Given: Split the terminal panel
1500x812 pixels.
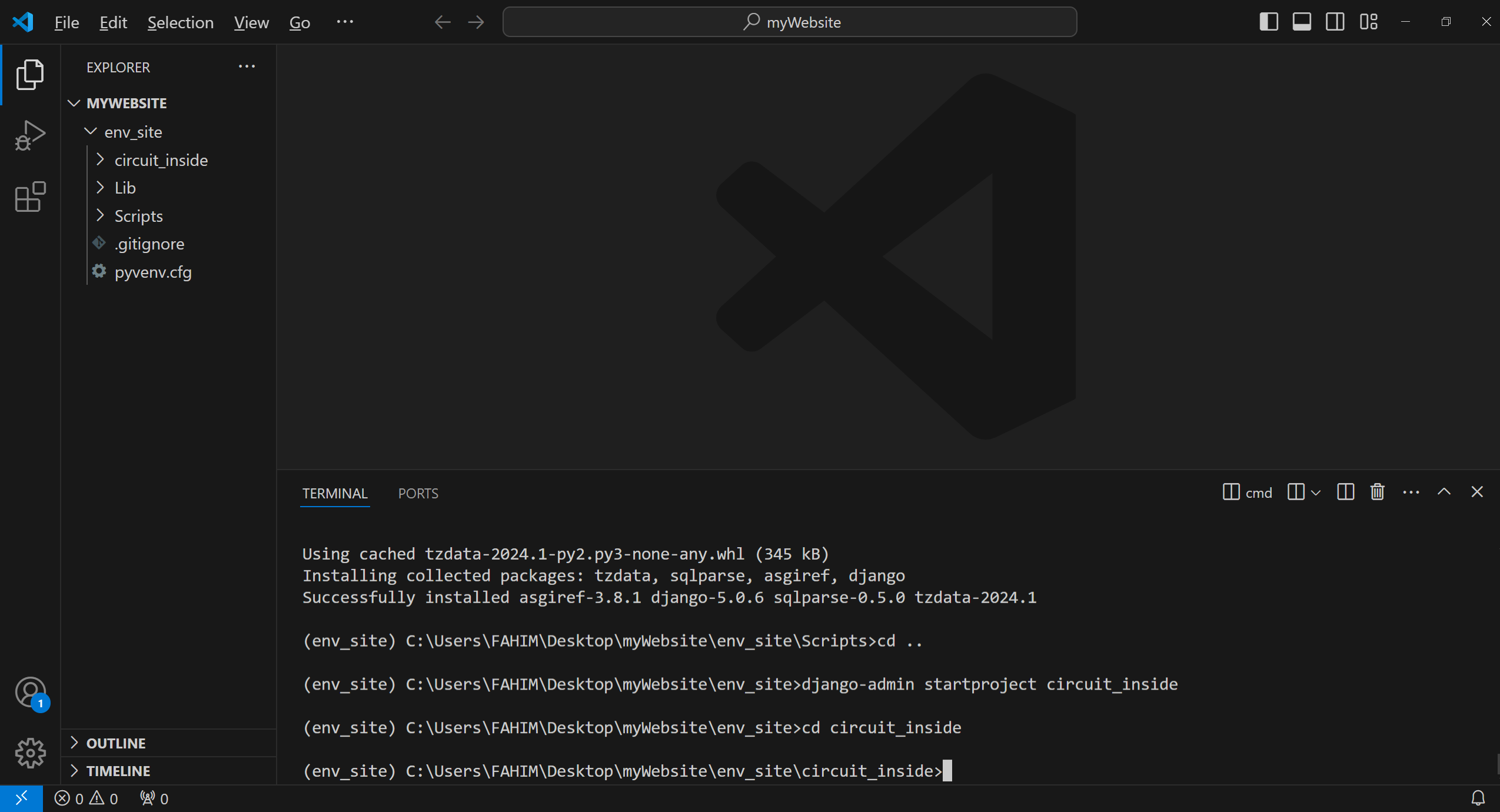Looking at the screenshot, I should click(1345, 492).
